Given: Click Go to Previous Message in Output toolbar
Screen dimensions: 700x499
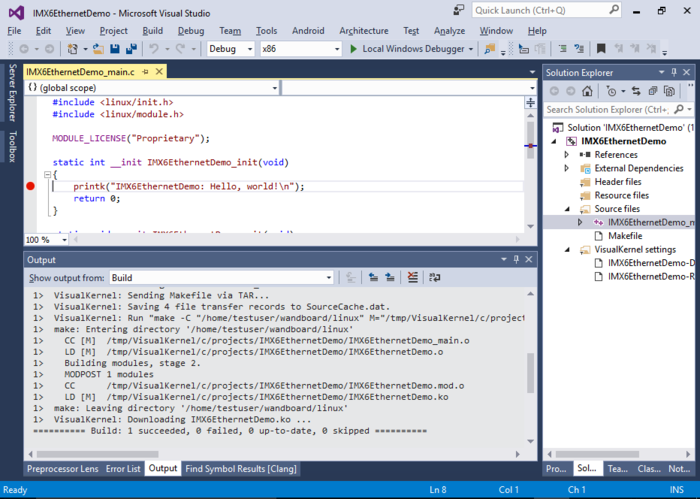Looking at the screenshot, I should [373, 278].
